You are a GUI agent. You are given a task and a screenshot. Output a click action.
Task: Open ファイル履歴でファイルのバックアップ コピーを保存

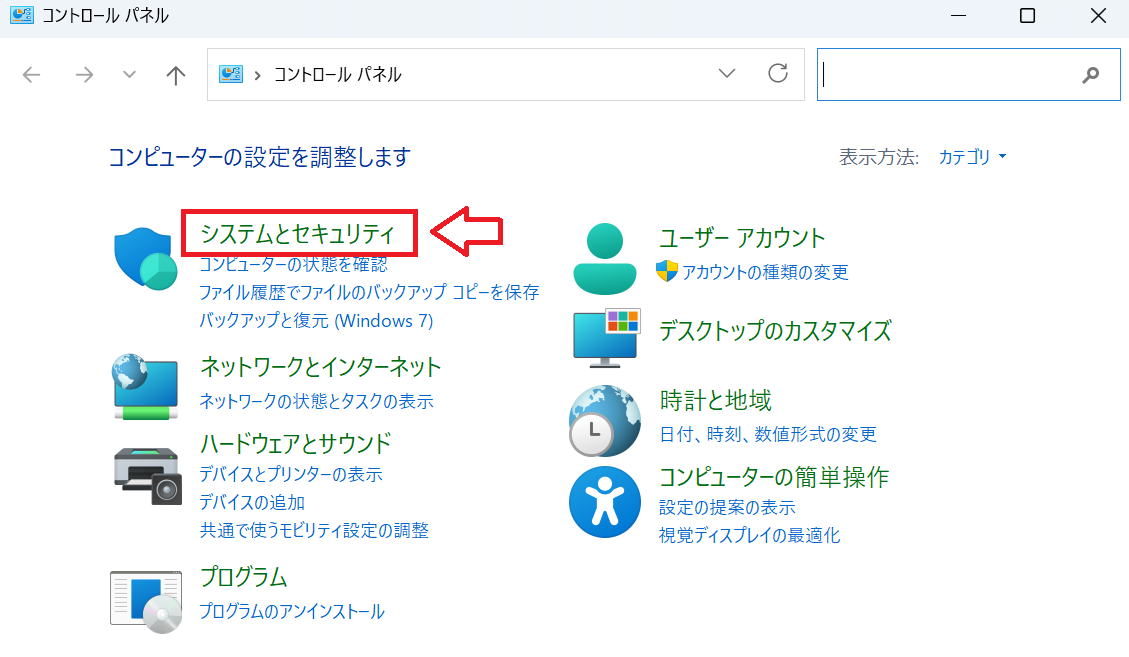pyautogui.click(x=369, y=292)
